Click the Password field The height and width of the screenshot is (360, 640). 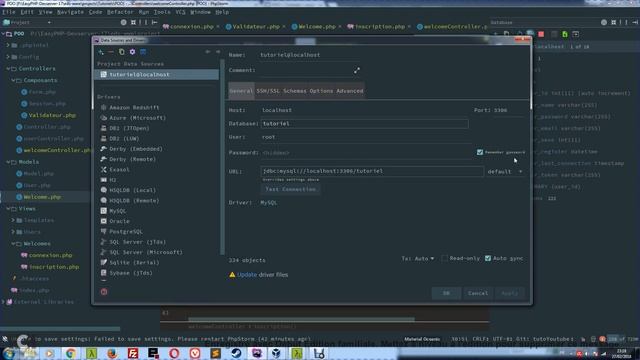(365, 153)
